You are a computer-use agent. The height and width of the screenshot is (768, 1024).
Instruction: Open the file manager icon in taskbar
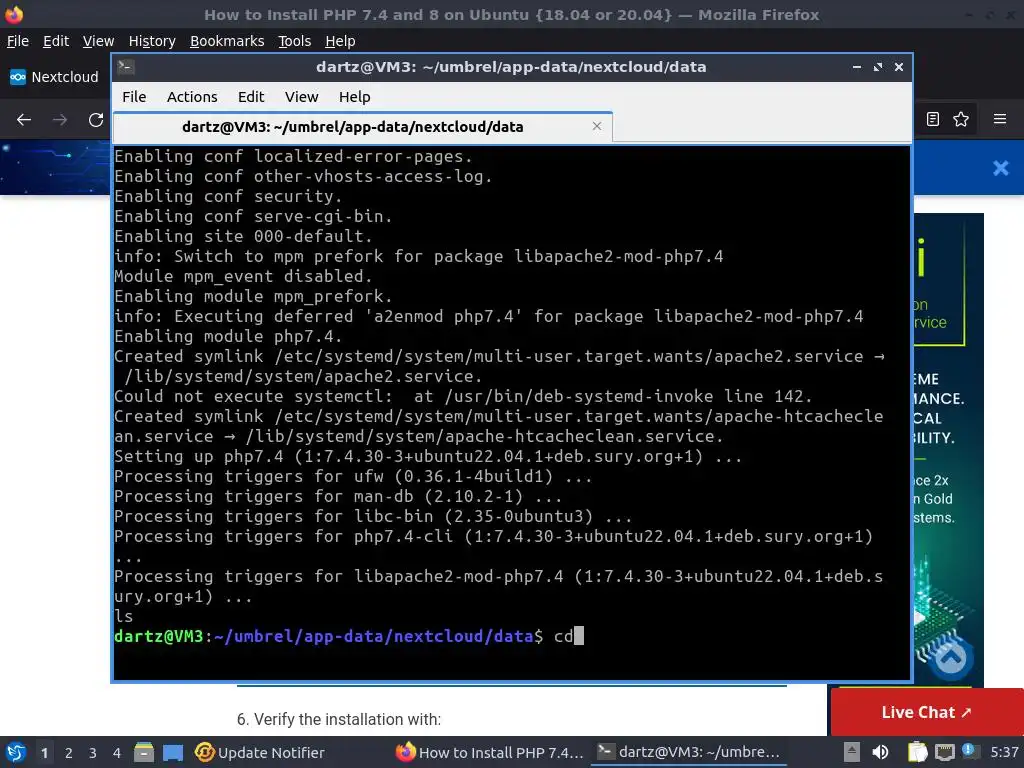(x=144, y=752)
